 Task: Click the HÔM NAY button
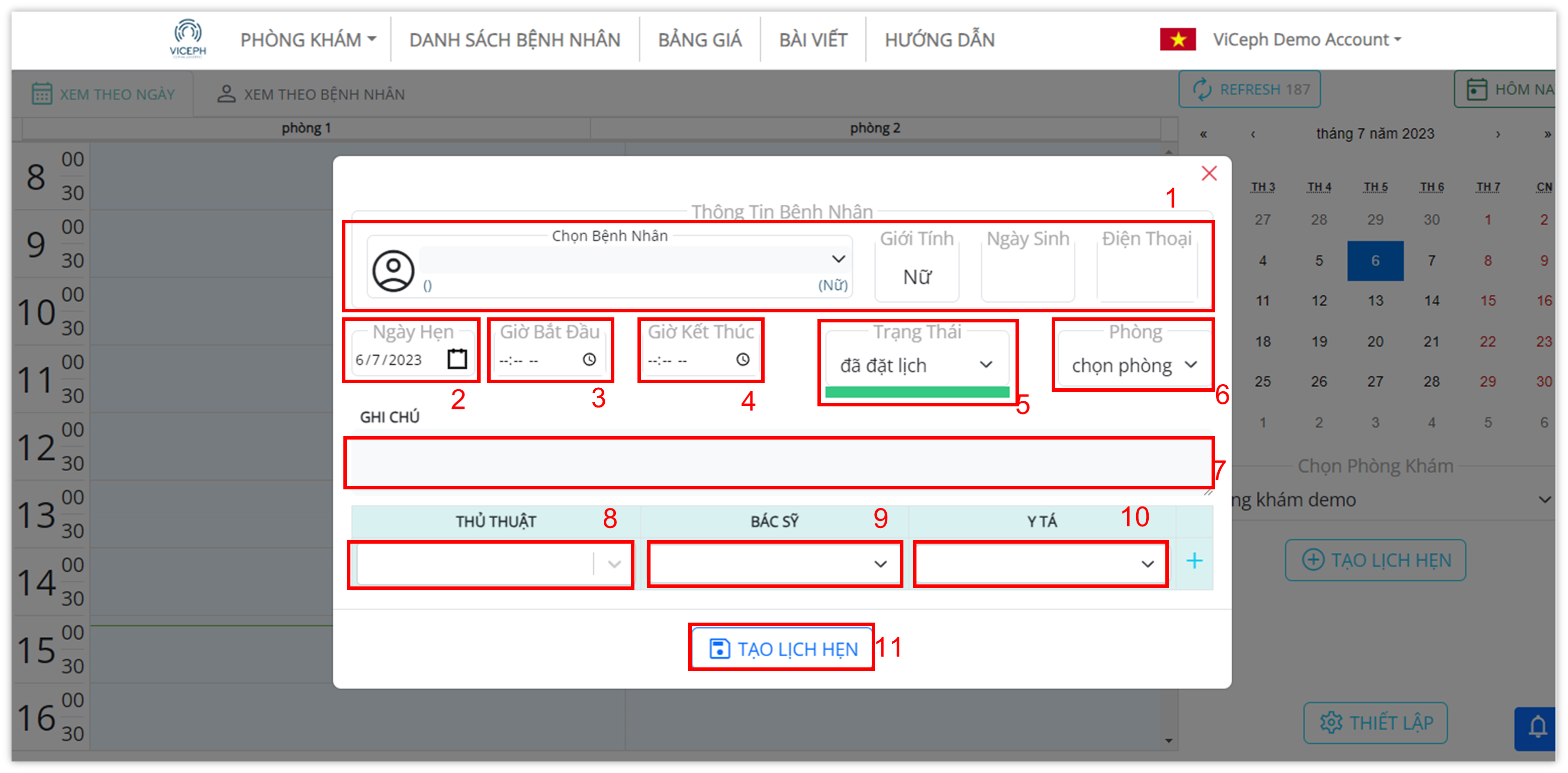(x=1505, y=90)
